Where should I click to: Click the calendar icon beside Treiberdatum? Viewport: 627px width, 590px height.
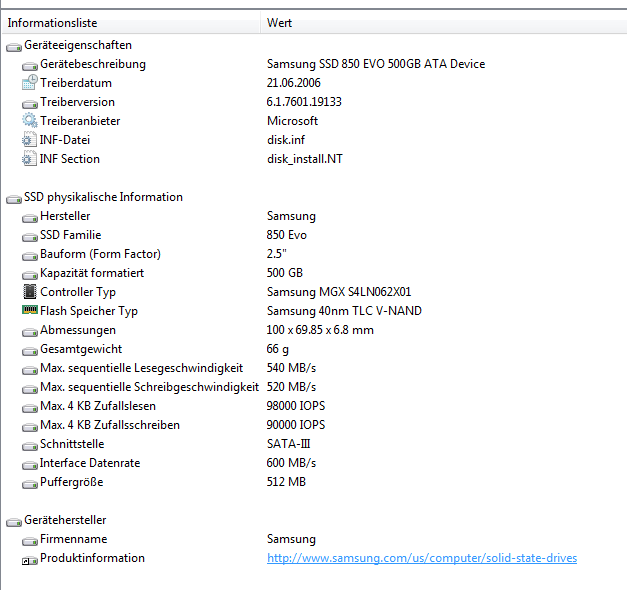click(30, 82)
